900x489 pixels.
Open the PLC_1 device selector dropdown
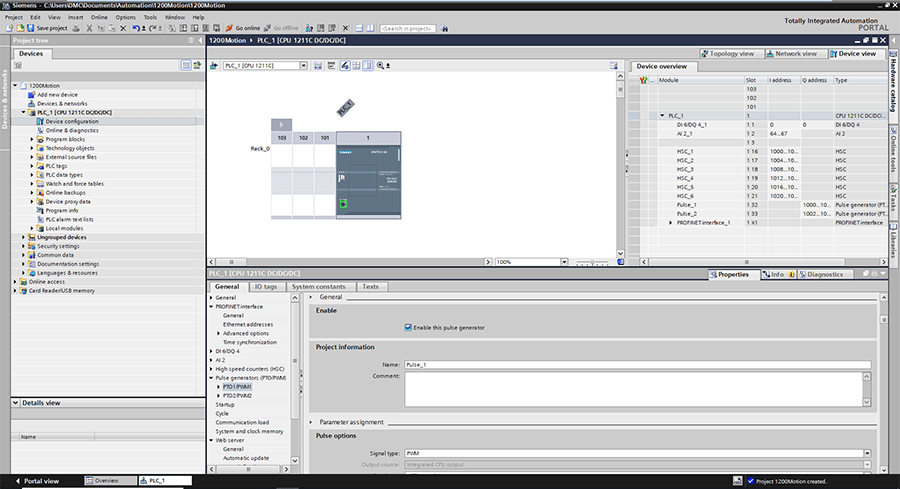click(x=304, y=65)
